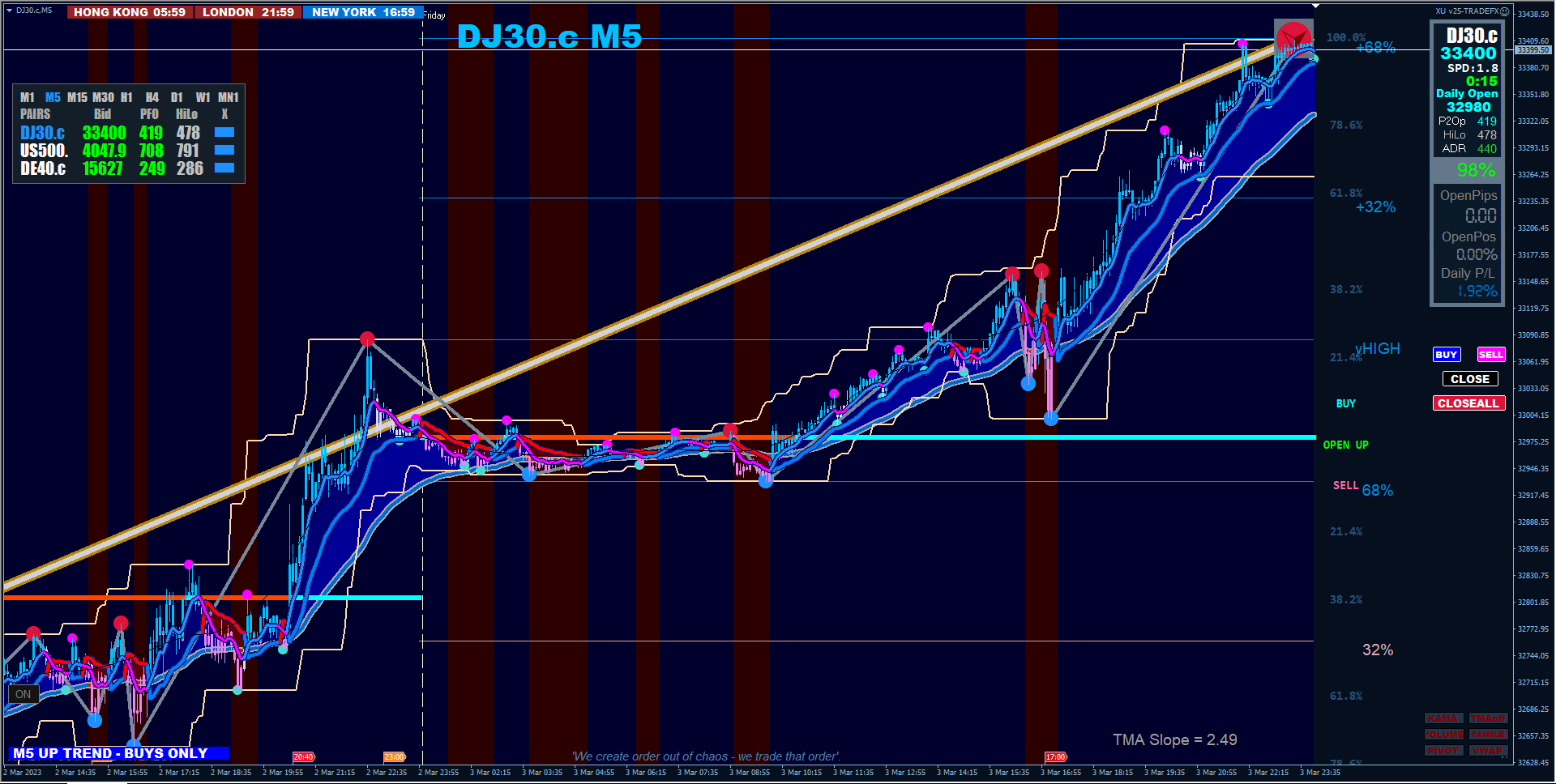Click the SPD:1.8 spread readout
Image resolution: width=1556 pixels, height=784 pixels.
[1473, 68]
